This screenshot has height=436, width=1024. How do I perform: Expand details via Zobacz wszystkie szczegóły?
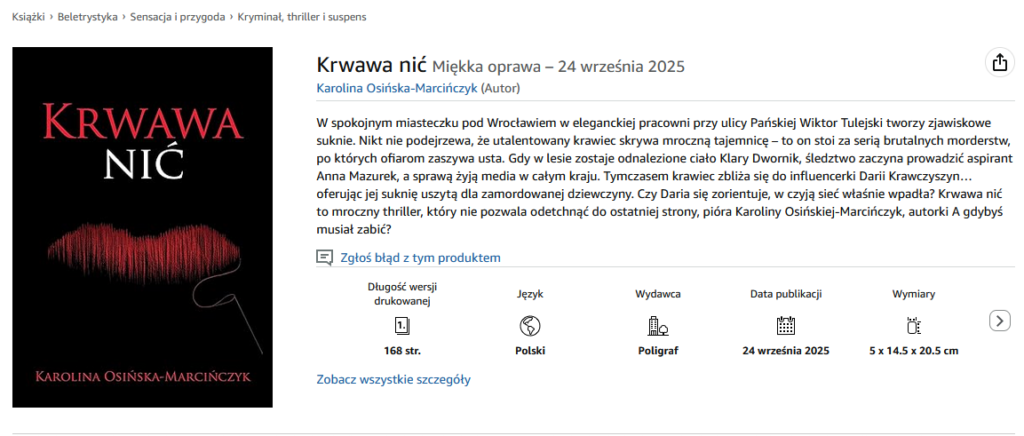[x=393, y=379]
